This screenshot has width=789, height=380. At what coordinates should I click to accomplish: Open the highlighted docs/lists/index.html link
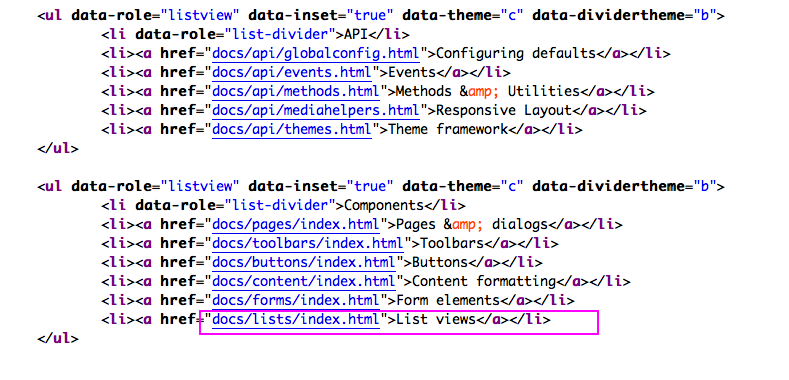pos(296,319)
